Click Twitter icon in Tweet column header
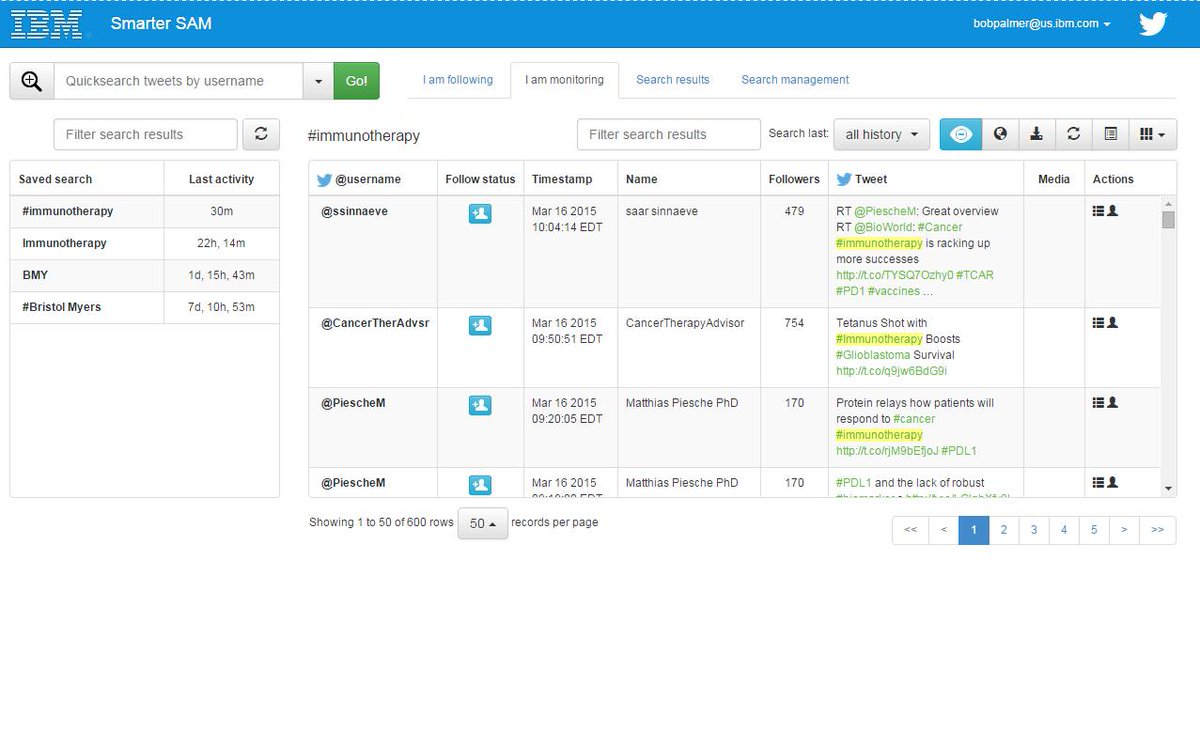Screen dimensions: 1200x747 coord(844,180)
